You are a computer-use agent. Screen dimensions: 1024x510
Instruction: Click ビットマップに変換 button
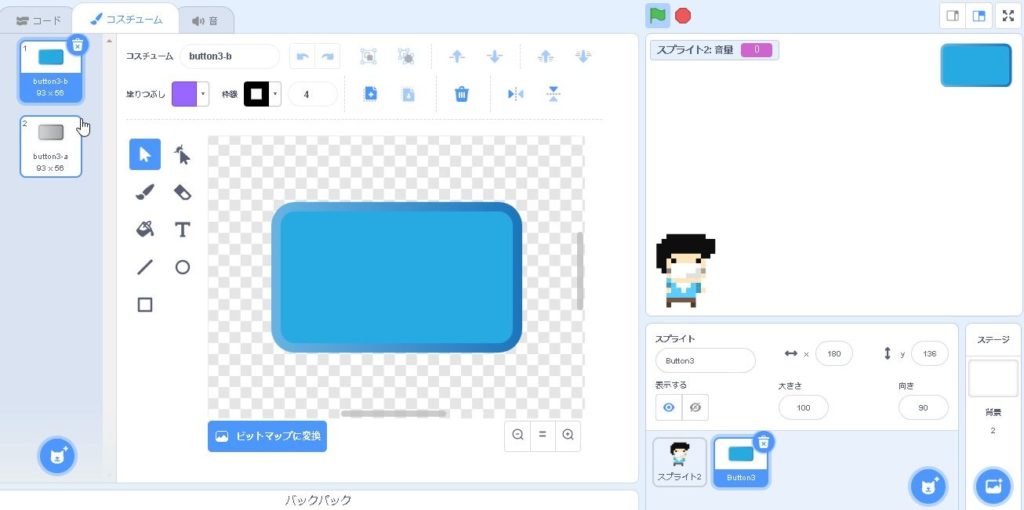point(267,437)
